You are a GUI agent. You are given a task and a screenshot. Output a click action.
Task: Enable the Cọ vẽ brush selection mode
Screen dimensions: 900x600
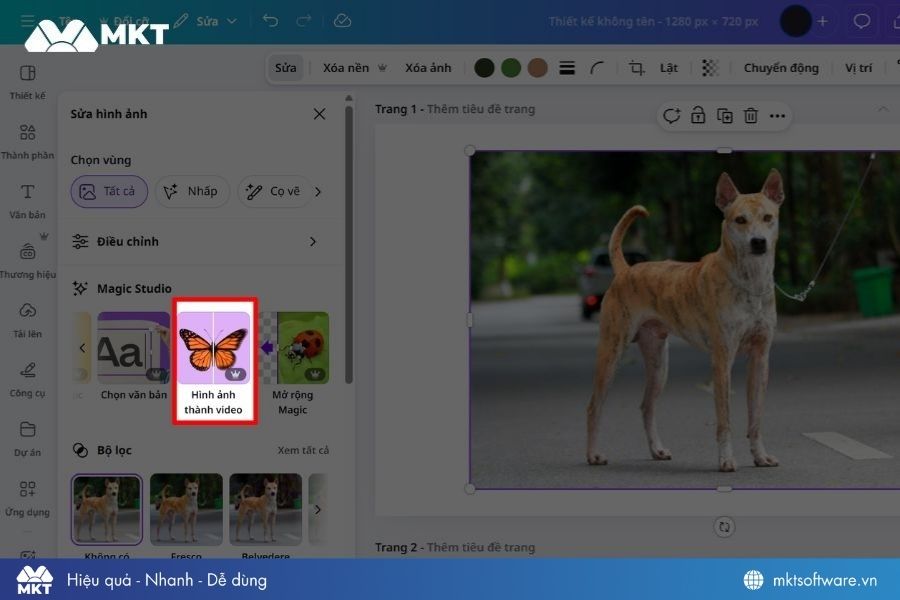pyautogui.click(x=273, y=191)
